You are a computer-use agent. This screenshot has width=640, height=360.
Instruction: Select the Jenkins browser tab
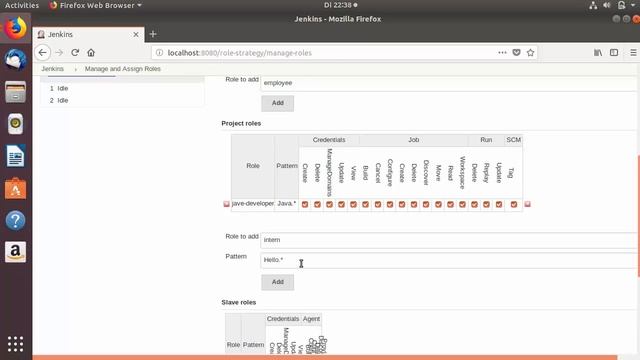[x=89, y=35]
